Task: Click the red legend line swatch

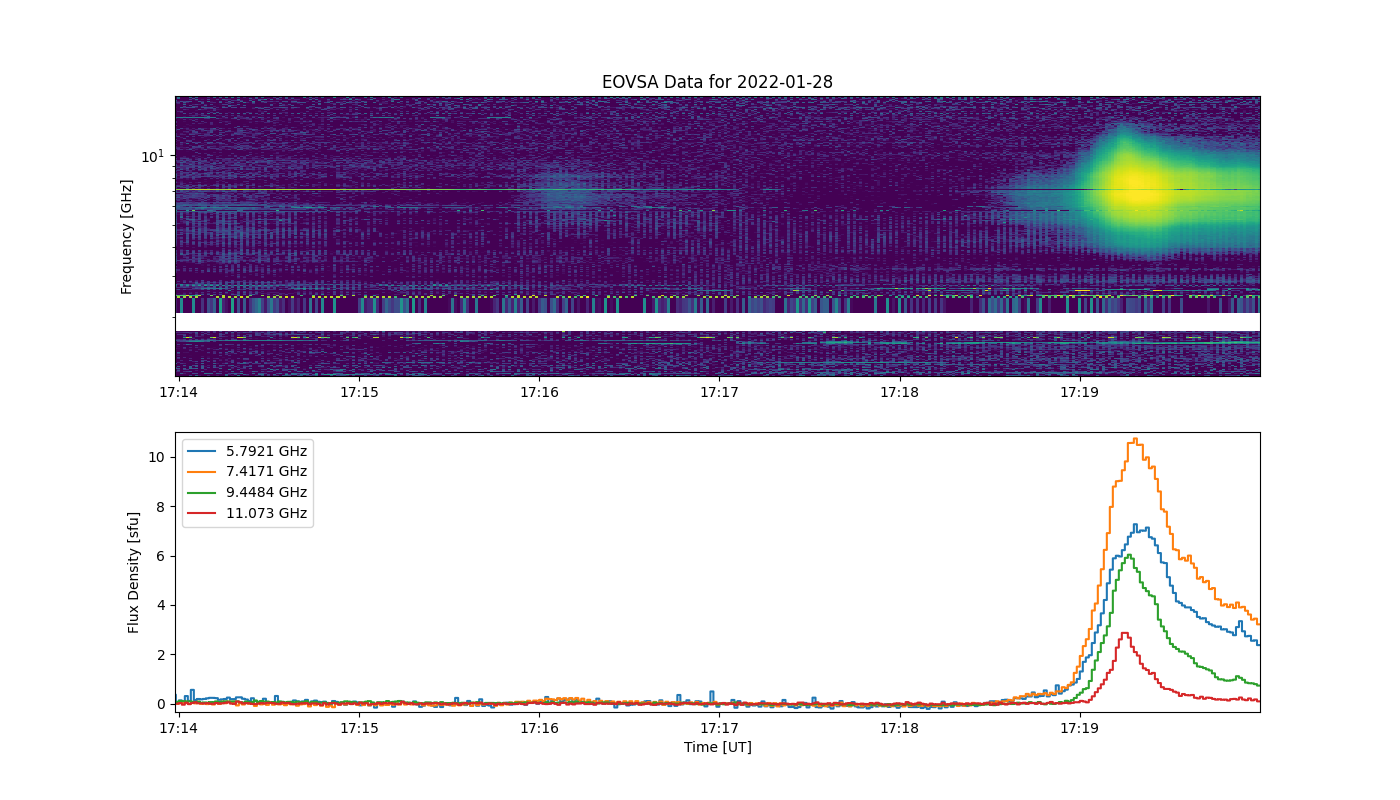Action: tap(201, 514)
